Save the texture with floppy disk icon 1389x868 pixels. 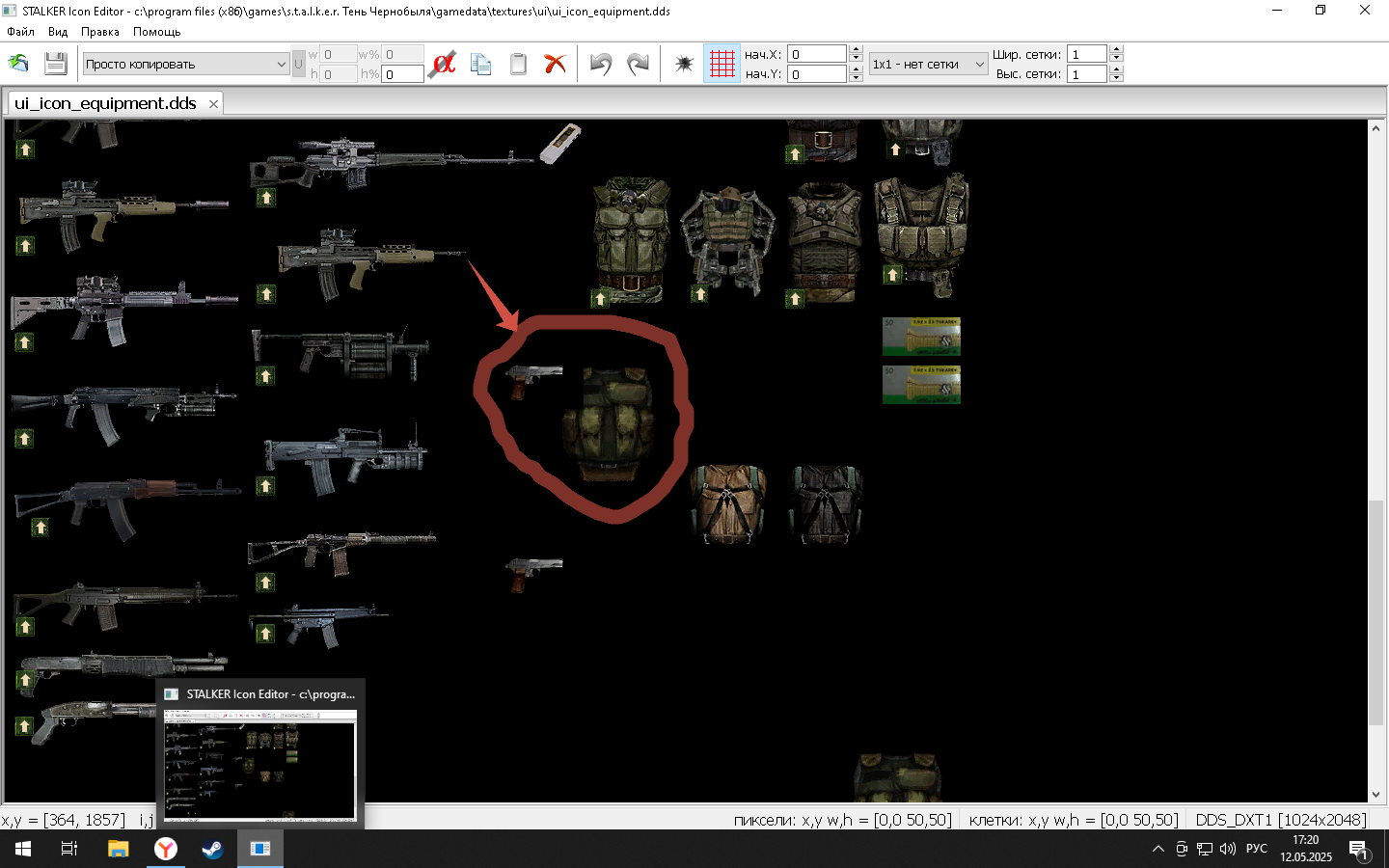pyautogui.click(x=55, y=64)
